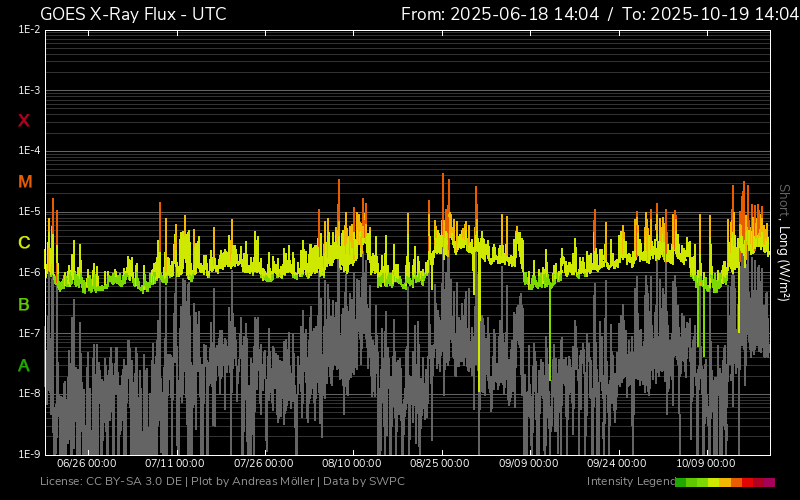Select the 06/26 00:00 date tick label
The image size is (800, 500).
tap(87, 464)
